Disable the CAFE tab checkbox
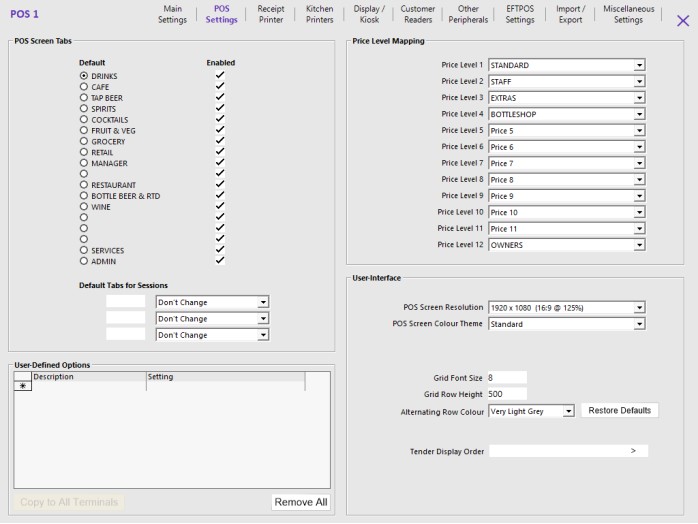 [x=220, y=86]
